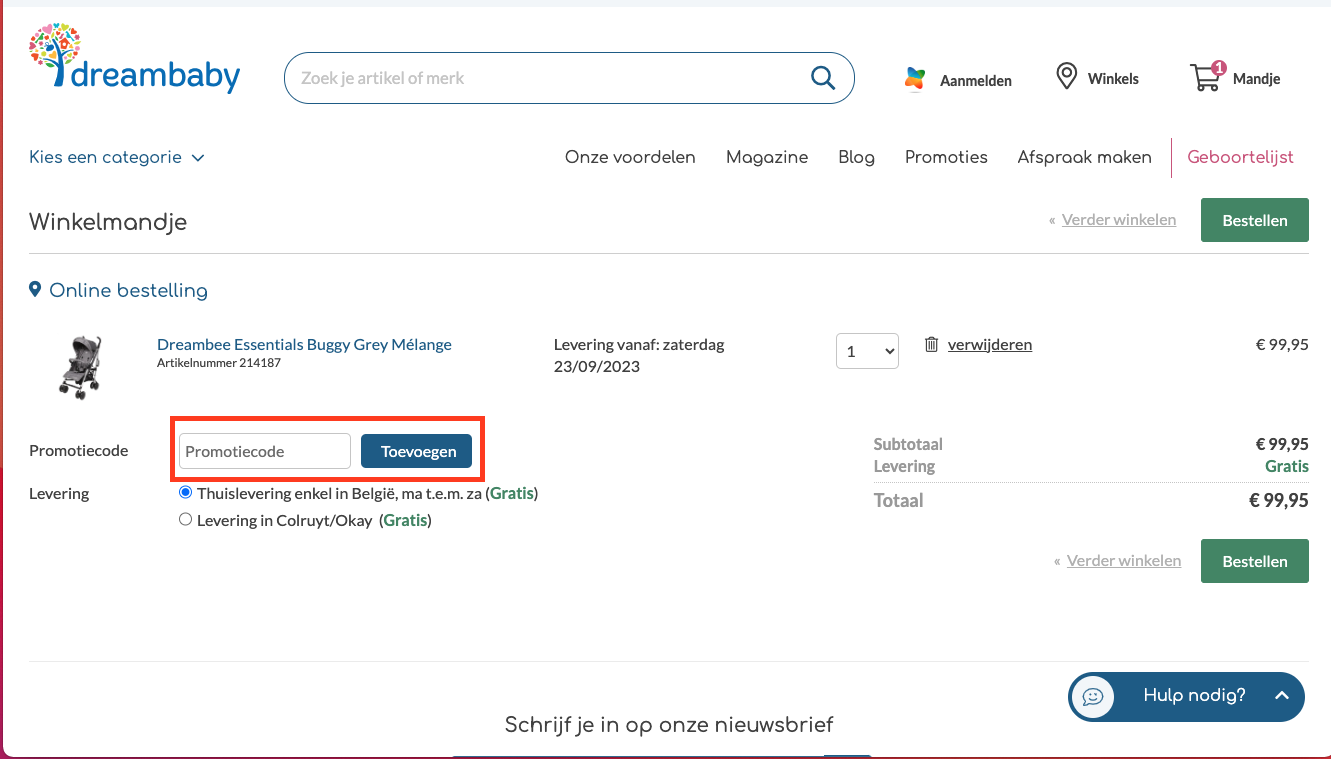Select Thuislevering enkel in België option
This screenshot has height=759, width=1331.
tap(185, 493)
